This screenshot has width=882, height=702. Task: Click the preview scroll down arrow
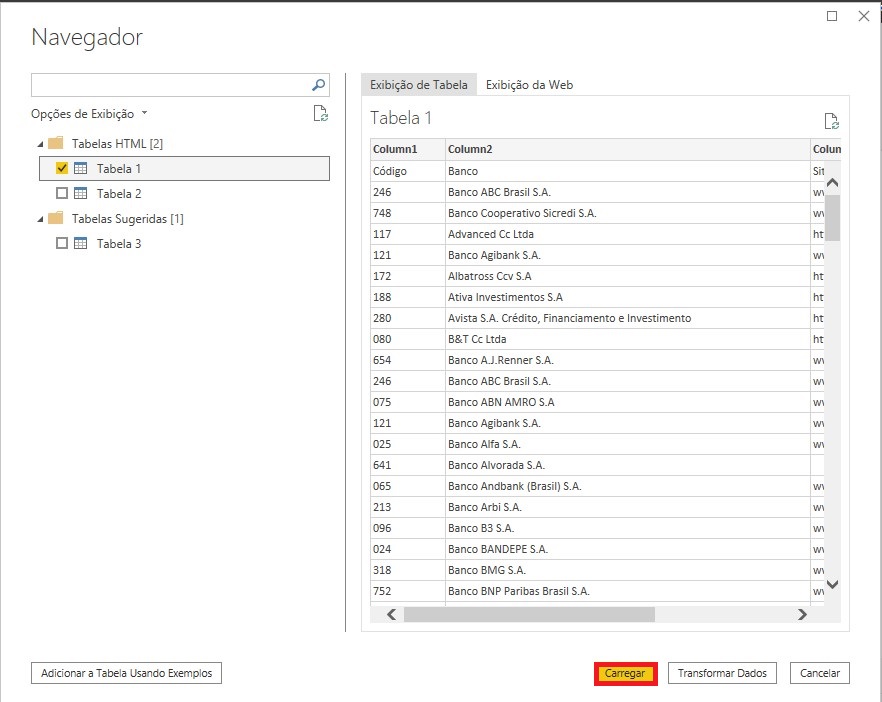(832, 584)
